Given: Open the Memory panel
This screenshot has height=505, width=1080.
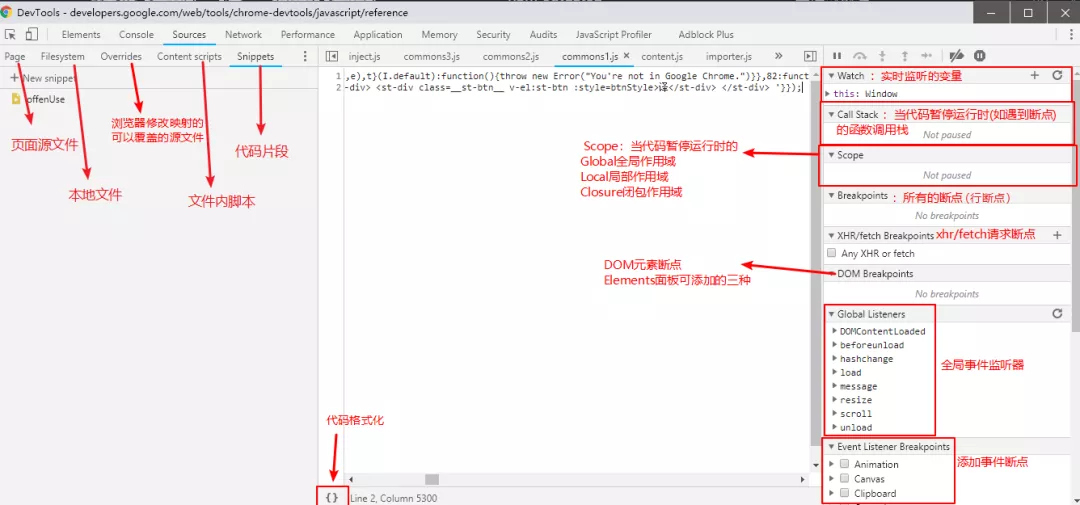Looking at the screenshot, I should click(439, 34).
